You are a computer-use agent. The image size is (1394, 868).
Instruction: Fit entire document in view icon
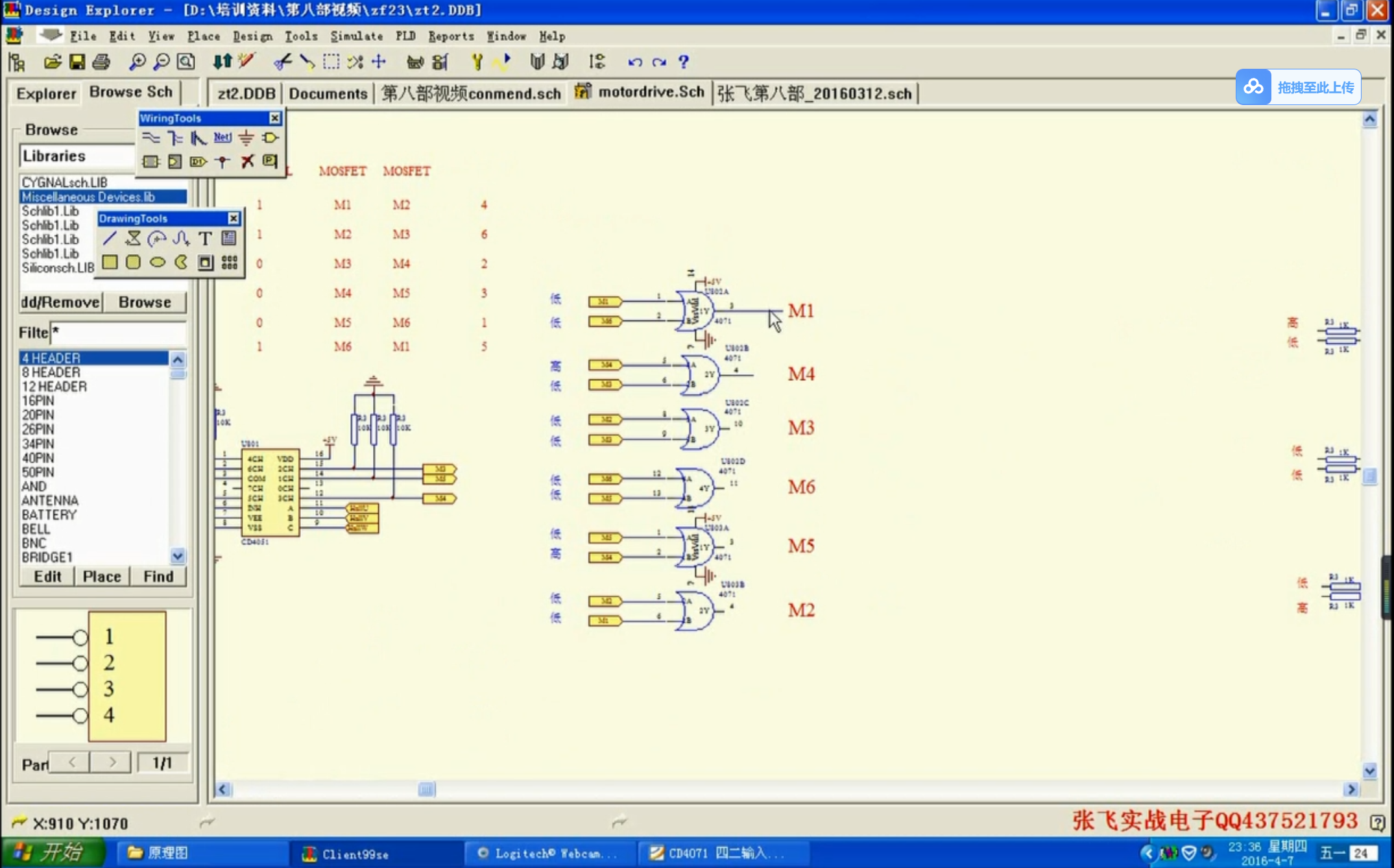[186, 62]
